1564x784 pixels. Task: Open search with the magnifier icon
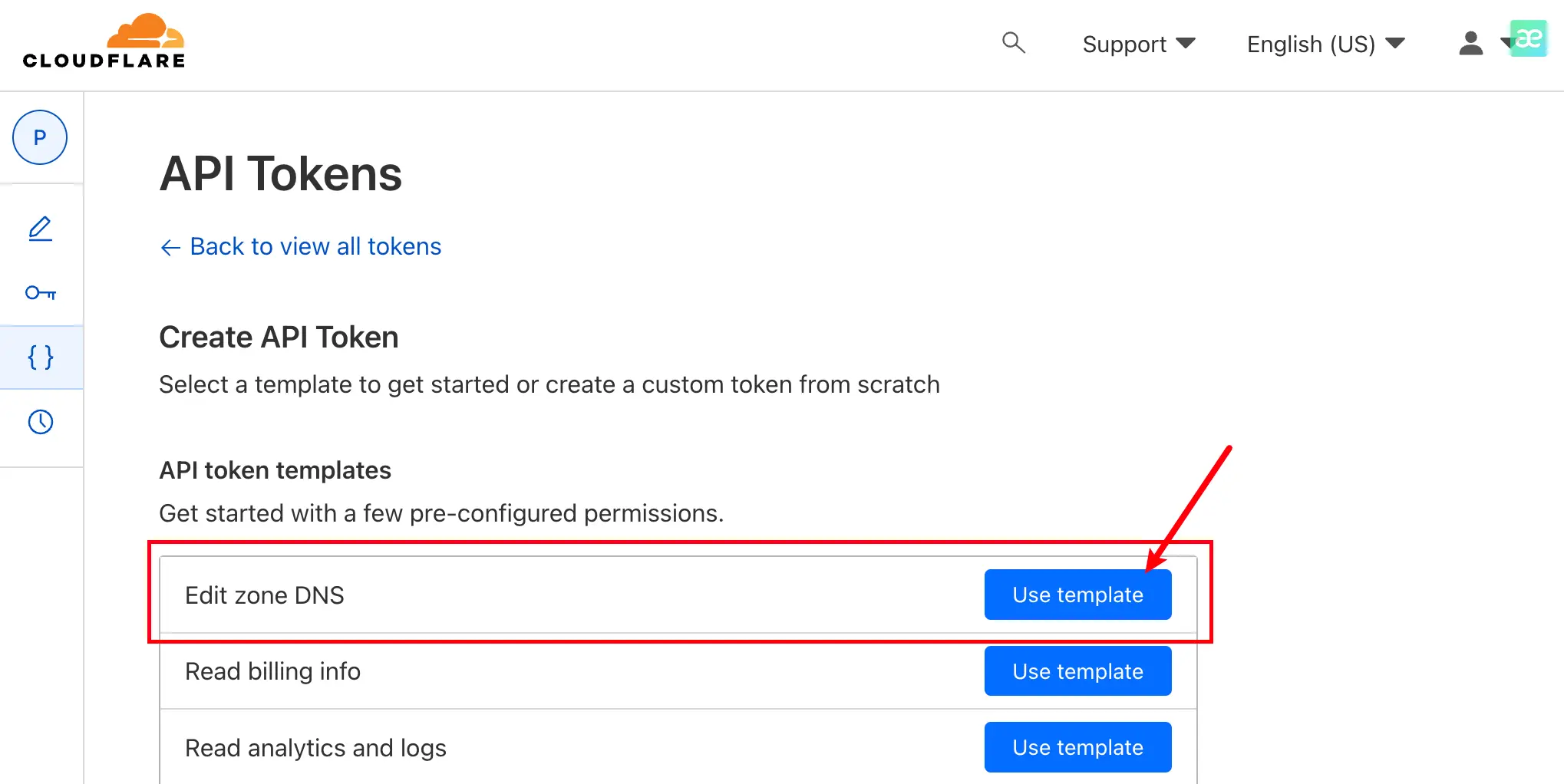[1014, 42]
